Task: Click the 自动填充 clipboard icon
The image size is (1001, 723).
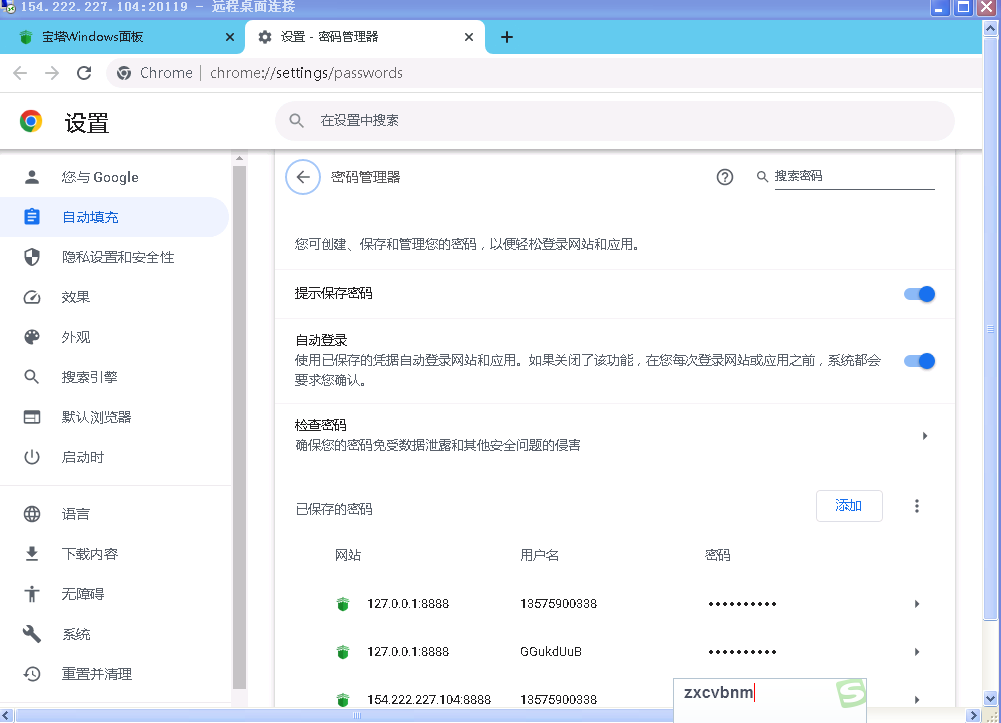Action: point(32,217)
